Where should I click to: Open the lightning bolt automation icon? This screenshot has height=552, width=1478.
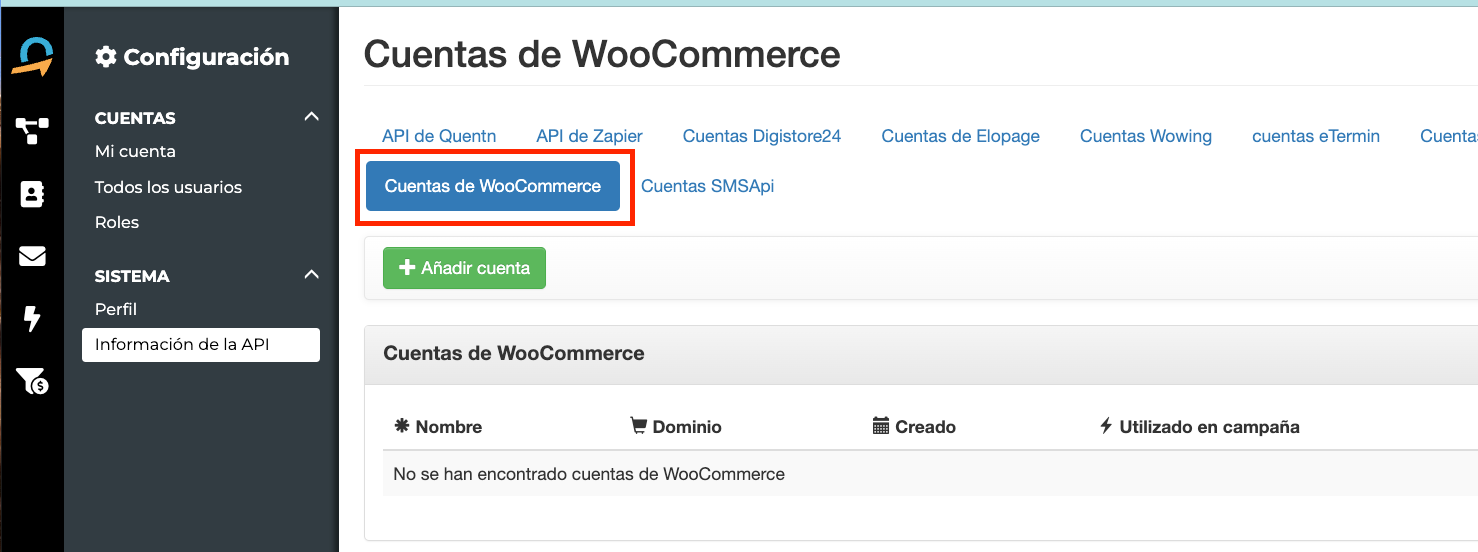point(32,319)
